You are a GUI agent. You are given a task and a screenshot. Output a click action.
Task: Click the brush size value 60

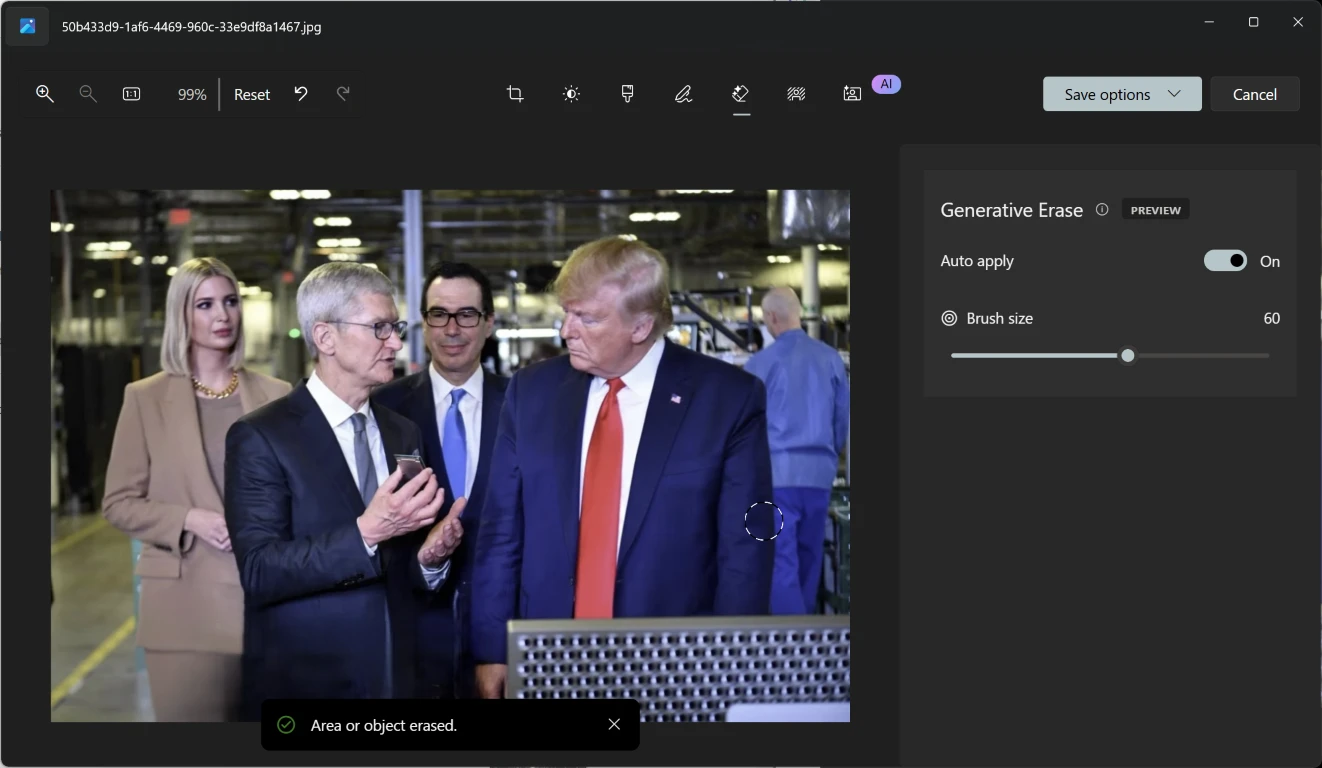pyautogui.click(x=1271, y=318)
